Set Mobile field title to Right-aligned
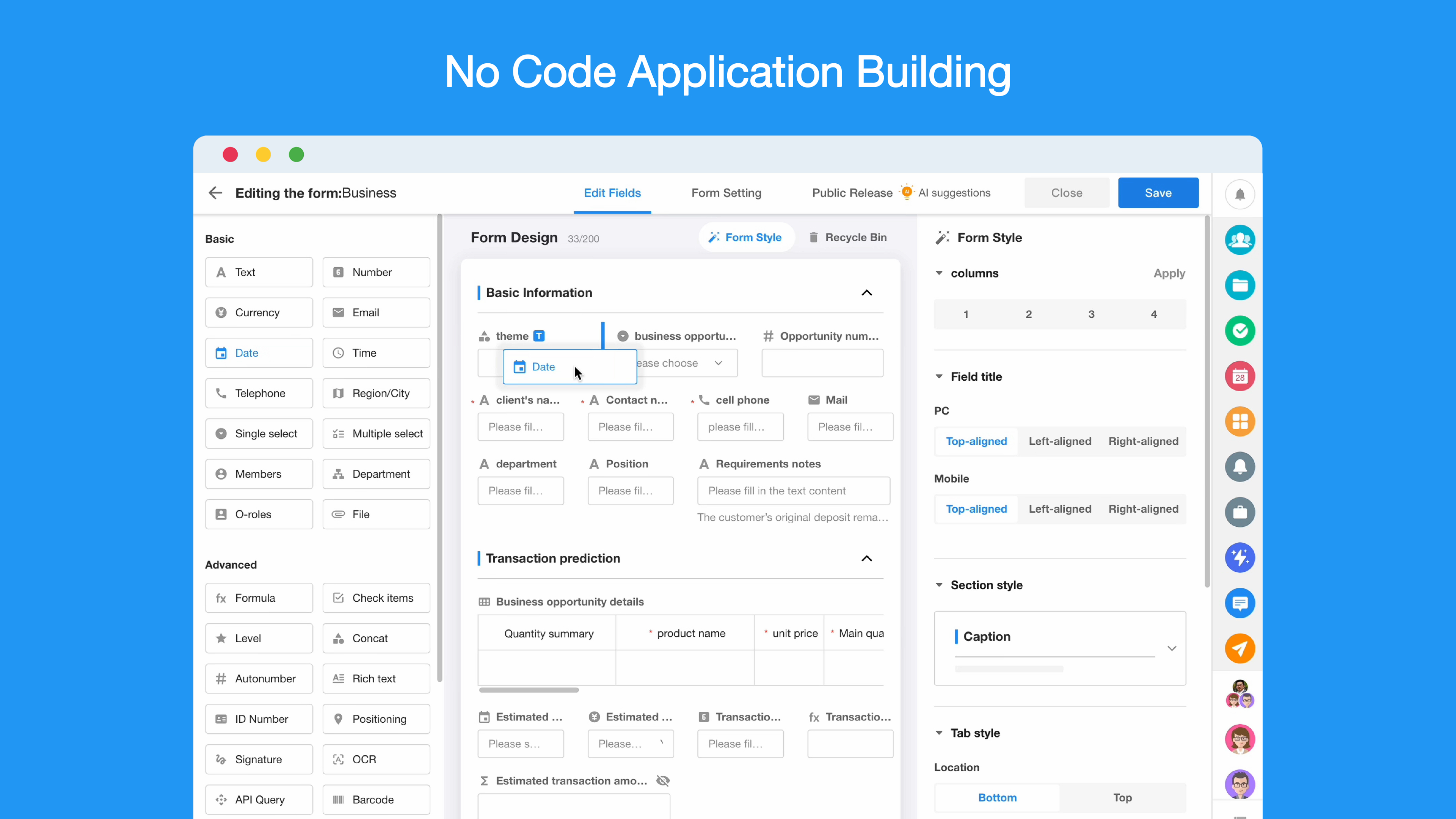 click(1144, 509)
